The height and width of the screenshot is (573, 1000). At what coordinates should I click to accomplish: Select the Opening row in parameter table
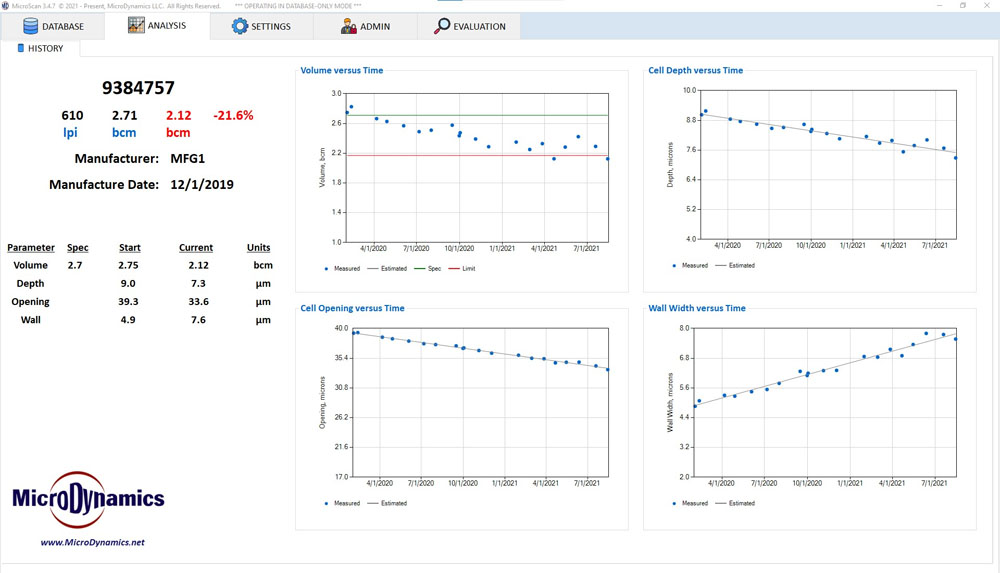31,301
